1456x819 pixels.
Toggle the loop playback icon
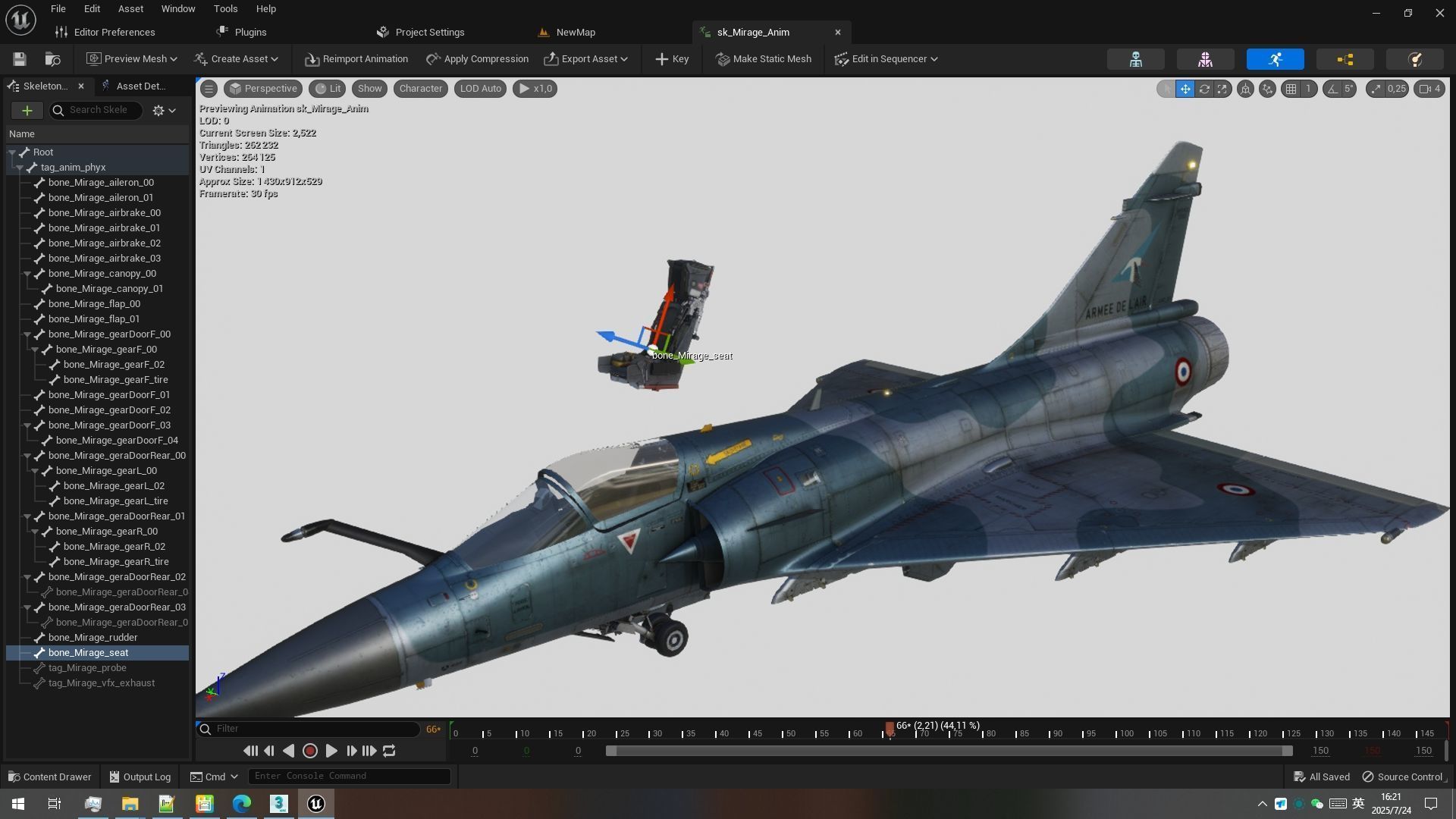click(x=389, y=751)
